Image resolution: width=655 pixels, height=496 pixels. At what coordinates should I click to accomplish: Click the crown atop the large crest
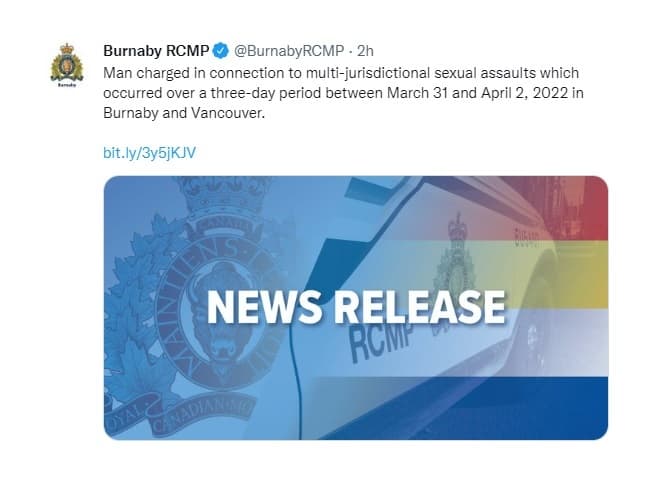[x=212, y=193]
